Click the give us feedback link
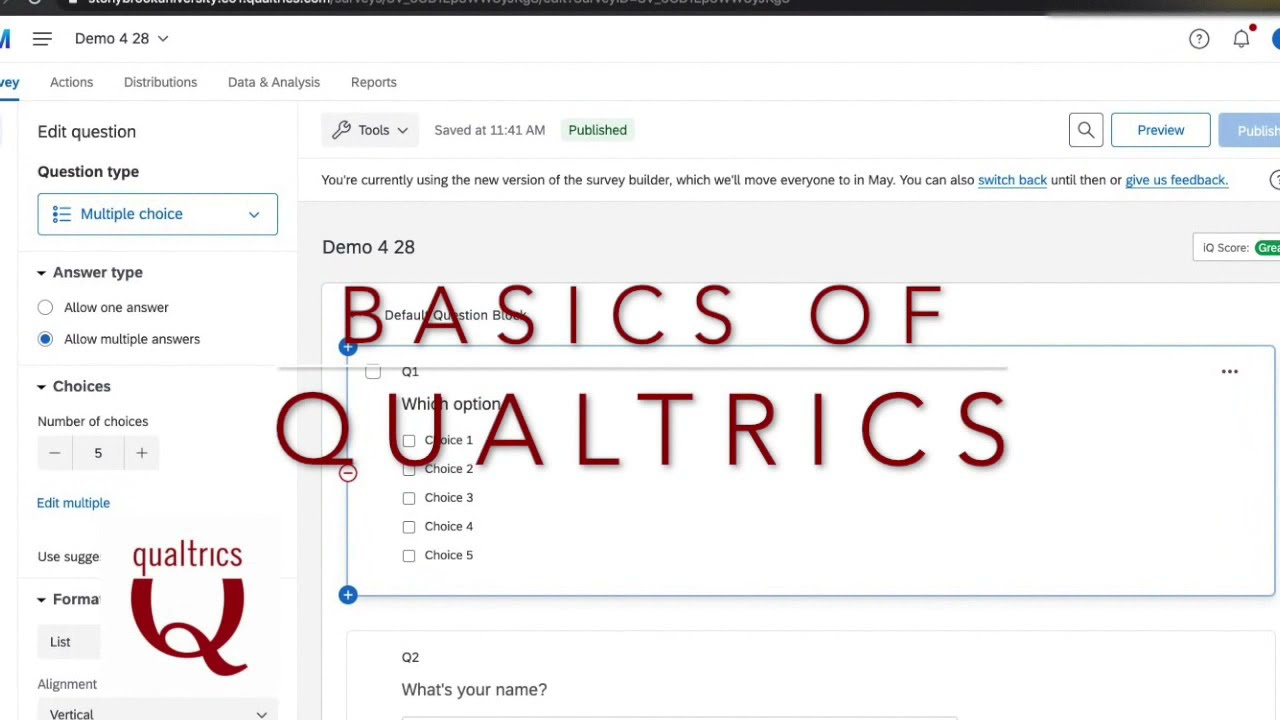This screenshot has width=1280, height=720. (x=1176, y=180)
